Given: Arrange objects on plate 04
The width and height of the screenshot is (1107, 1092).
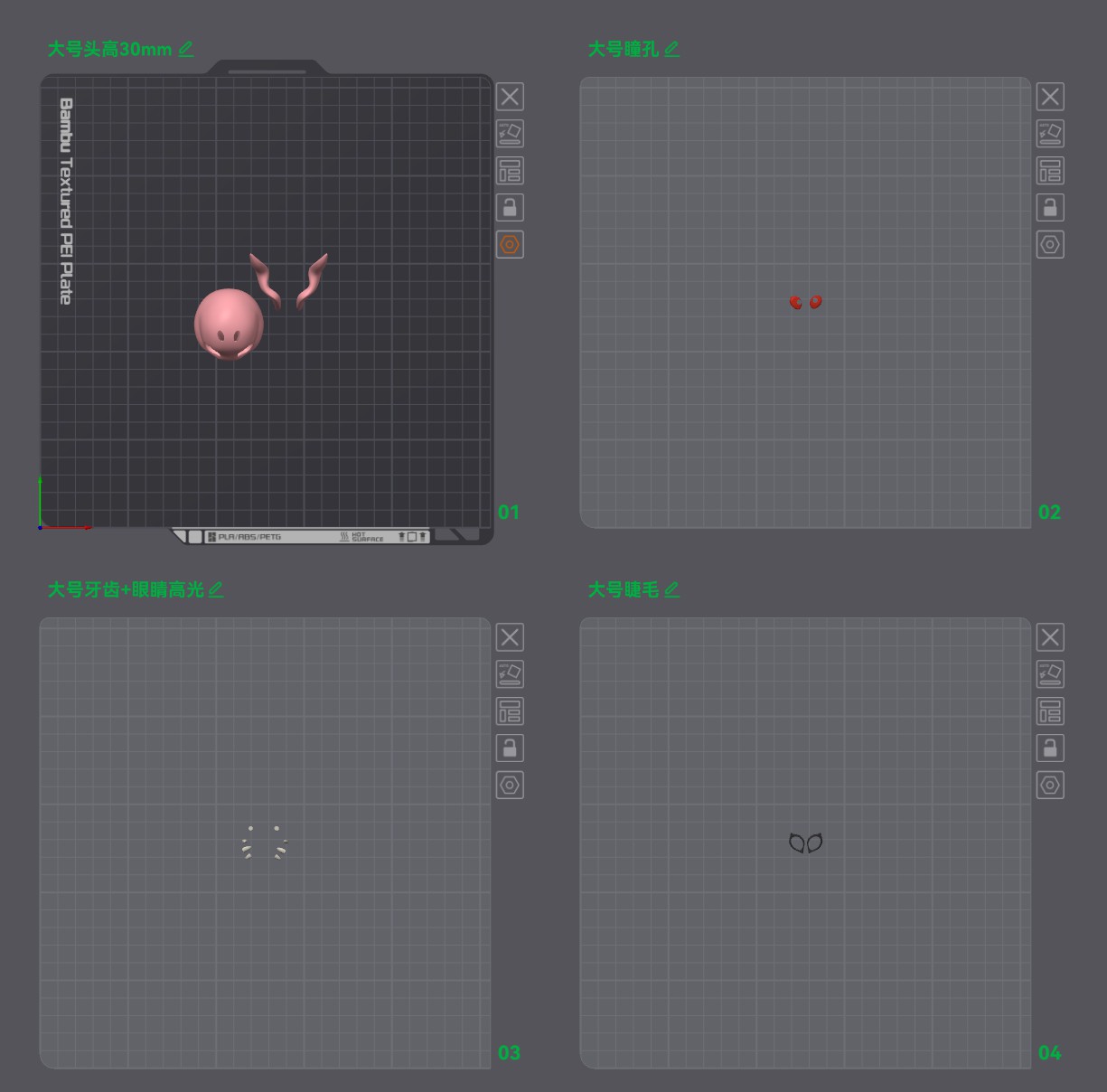Looking at the screenshot, I should pyautogui.click(x=1050, y=711).
